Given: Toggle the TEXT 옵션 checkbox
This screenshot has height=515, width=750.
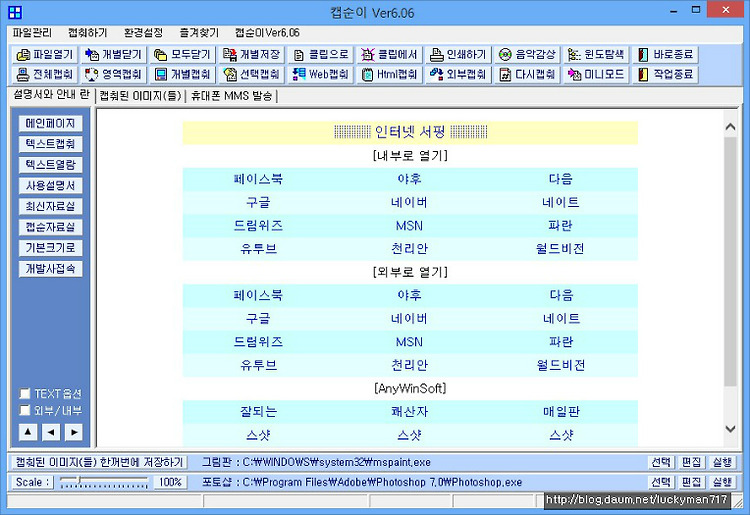Looking at the screenshot, I should pyautogui.click(x=24, y=393).
